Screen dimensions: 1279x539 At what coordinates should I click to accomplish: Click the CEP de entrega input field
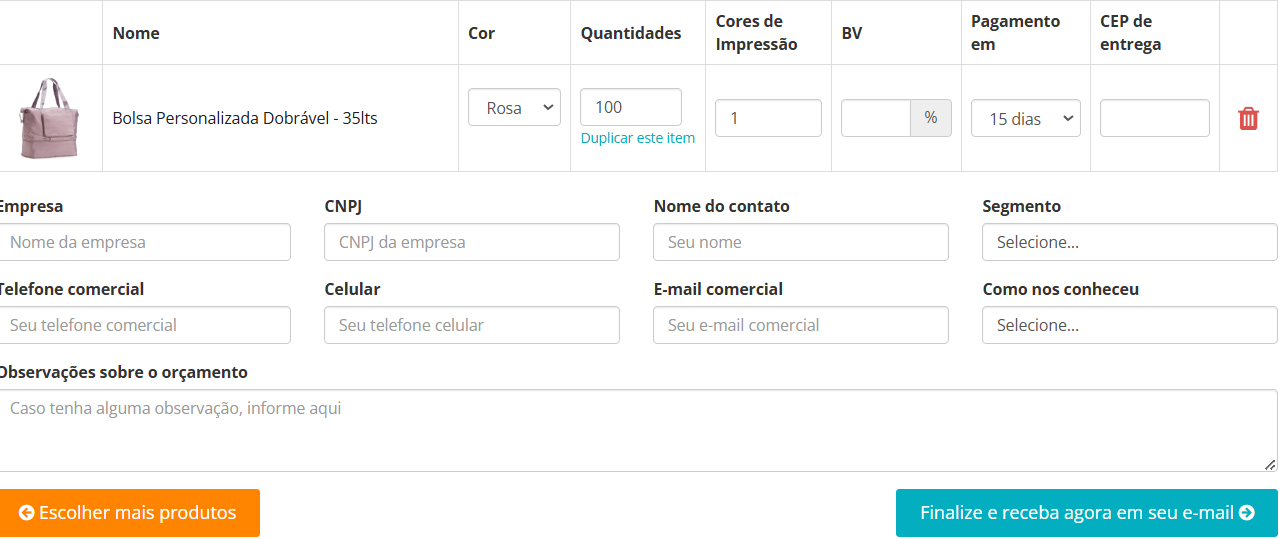(1154, 118)
